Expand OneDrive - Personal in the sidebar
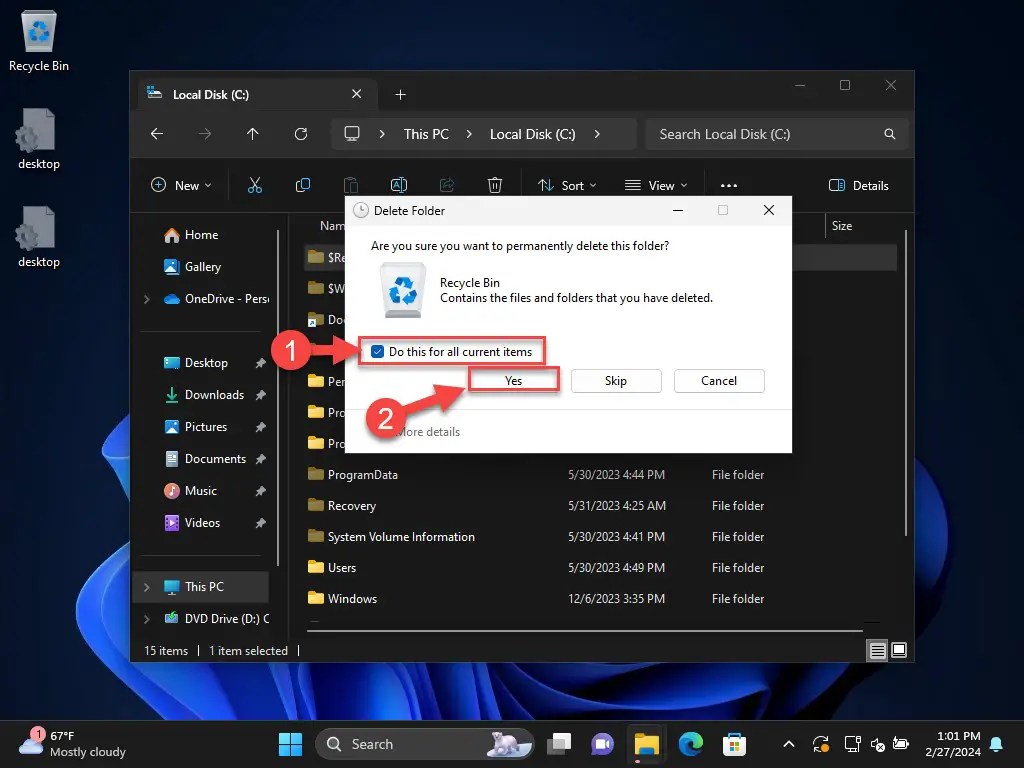Viewport: 1024px width, 768px height. pos(146,299)
